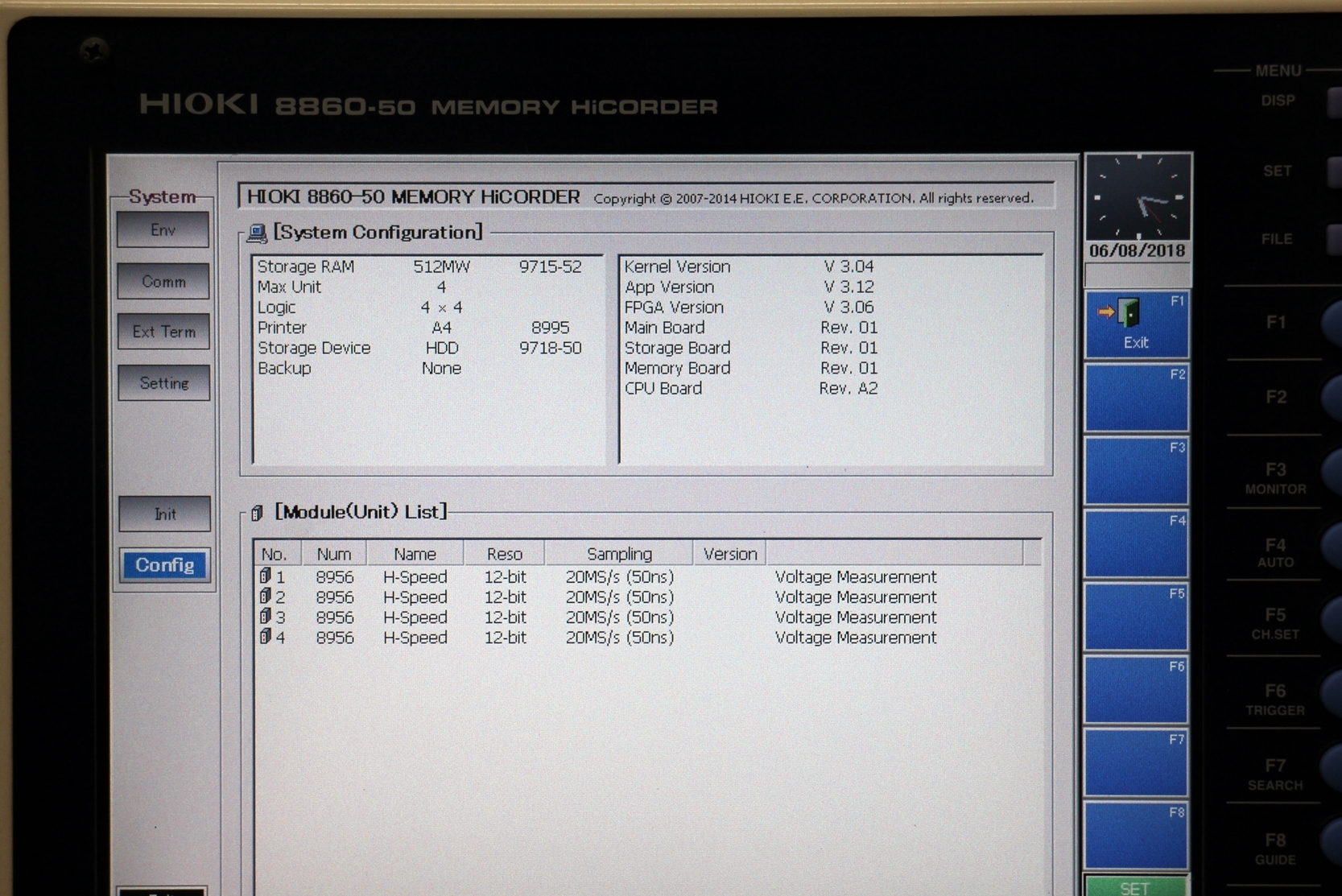
Task: Click the green SET button
Action: click(1136, 886)
